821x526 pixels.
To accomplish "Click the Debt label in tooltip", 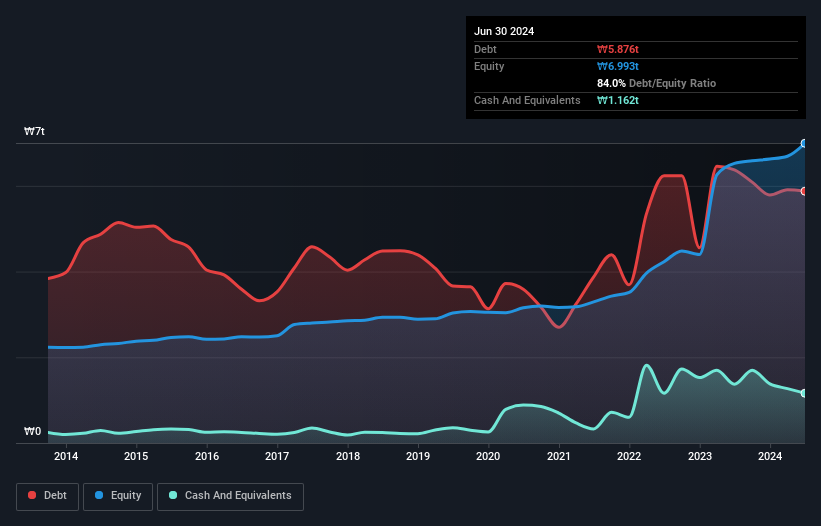I will [485, 49].
